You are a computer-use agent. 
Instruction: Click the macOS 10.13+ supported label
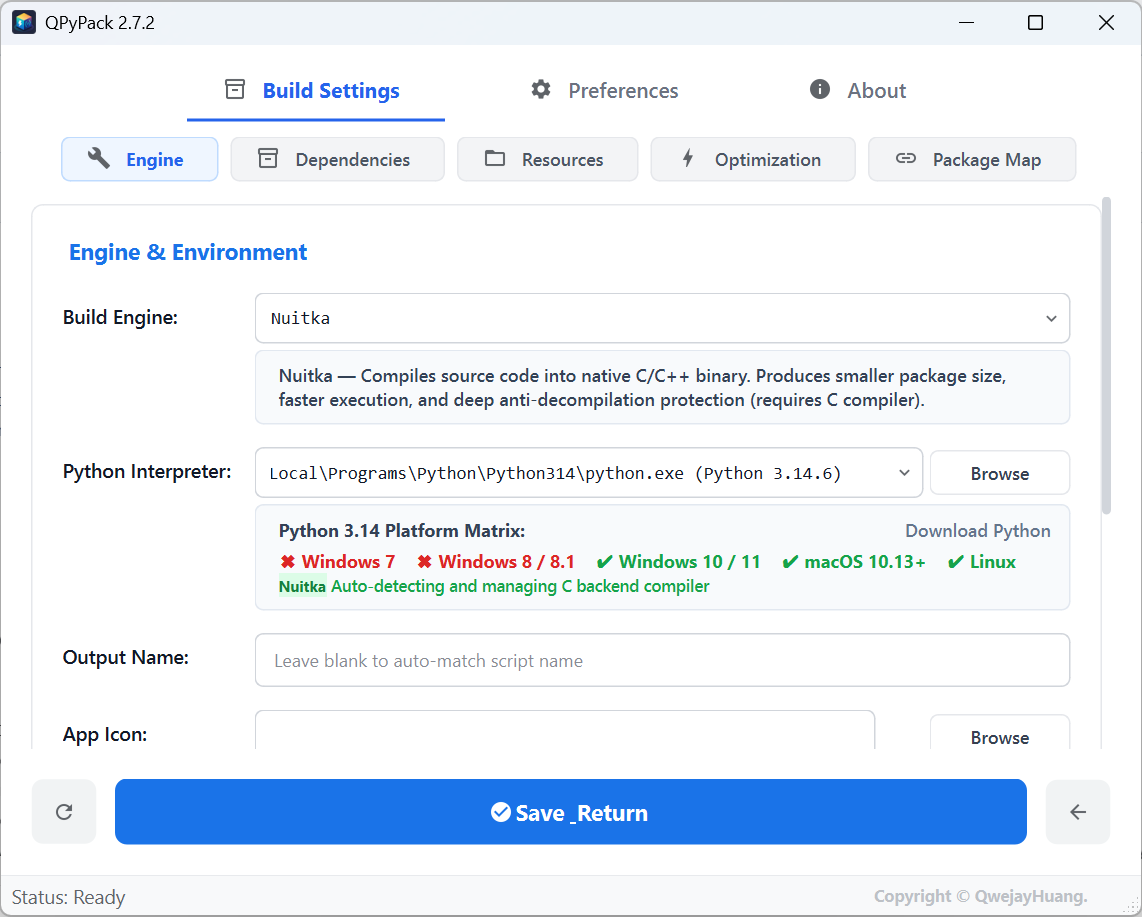pos(854,562)
